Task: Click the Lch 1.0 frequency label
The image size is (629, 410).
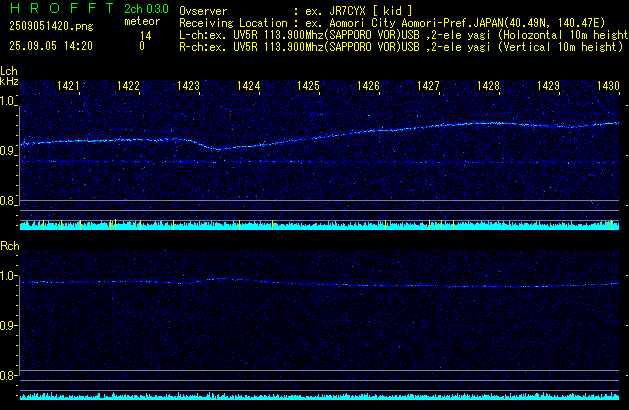Action: click(7, 101)
